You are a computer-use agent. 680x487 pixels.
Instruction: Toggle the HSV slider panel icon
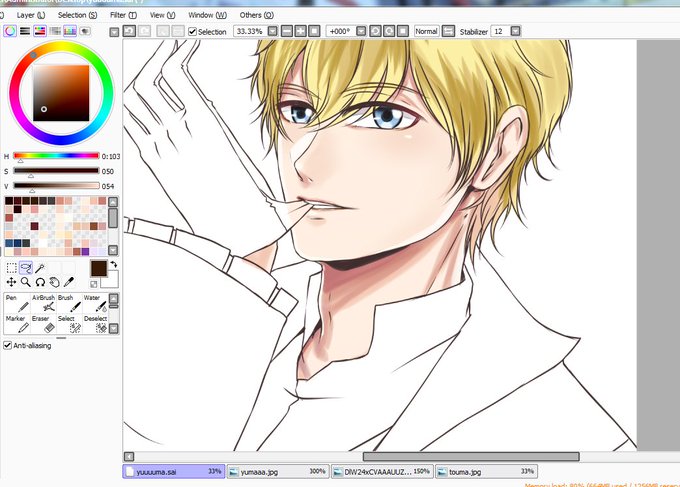pos(40,31)
